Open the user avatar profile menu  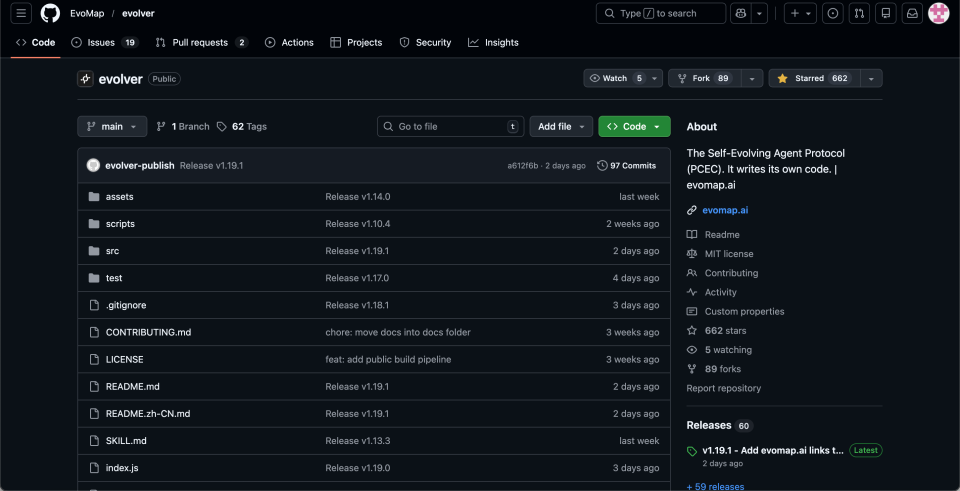pyautogui.click(x=939, y=13)
